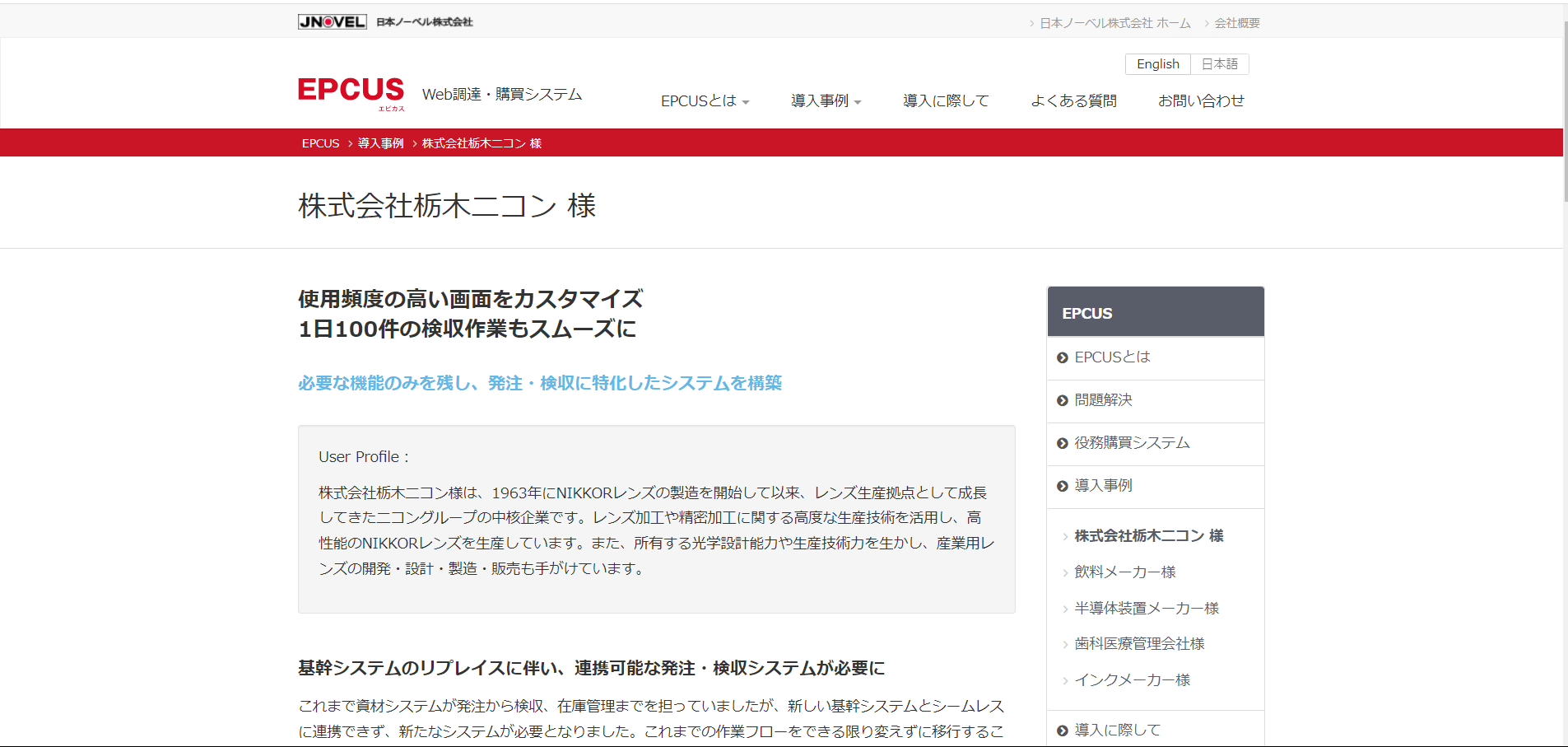The width and height of the screenshot is (1568, 747).
Task: Click the EPCUS logo in header
Action: [351, 92]
